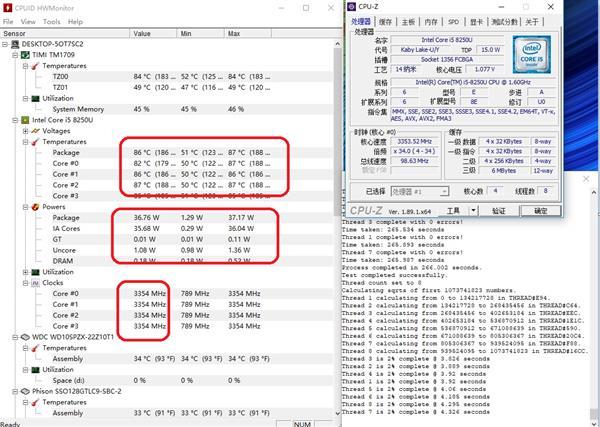The width and height of the screenshot is (600, 427).
Task: Click the HWMonitor title bar app icon
Action: pyautogui.click(x=7, y=7)
